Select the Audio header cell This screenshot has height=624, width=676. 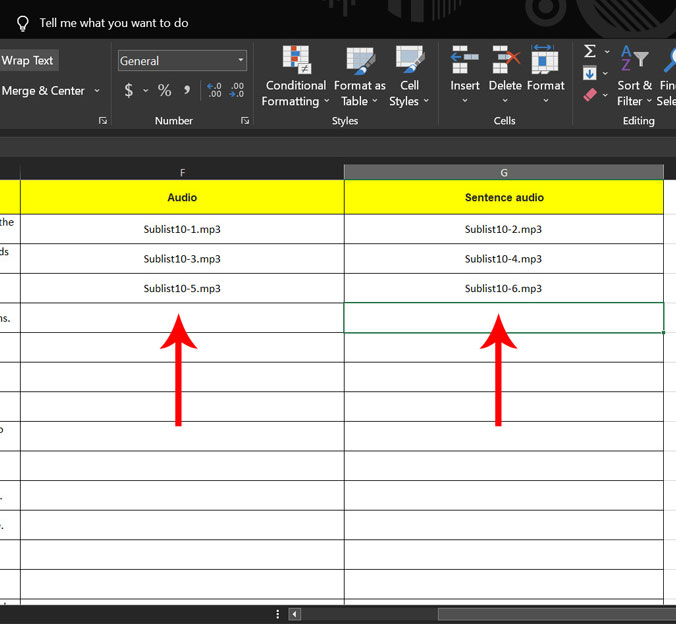(182, 197)
